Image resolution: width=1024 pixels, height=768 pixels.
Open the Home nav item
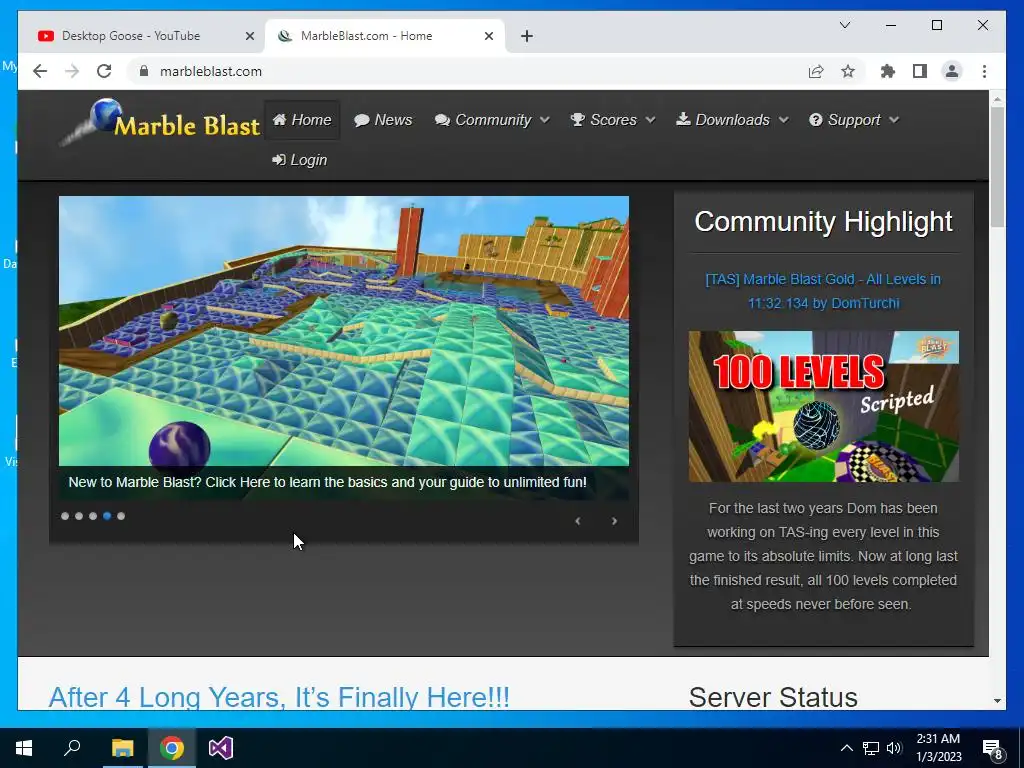pyautogui.click(x=302, y=120)
